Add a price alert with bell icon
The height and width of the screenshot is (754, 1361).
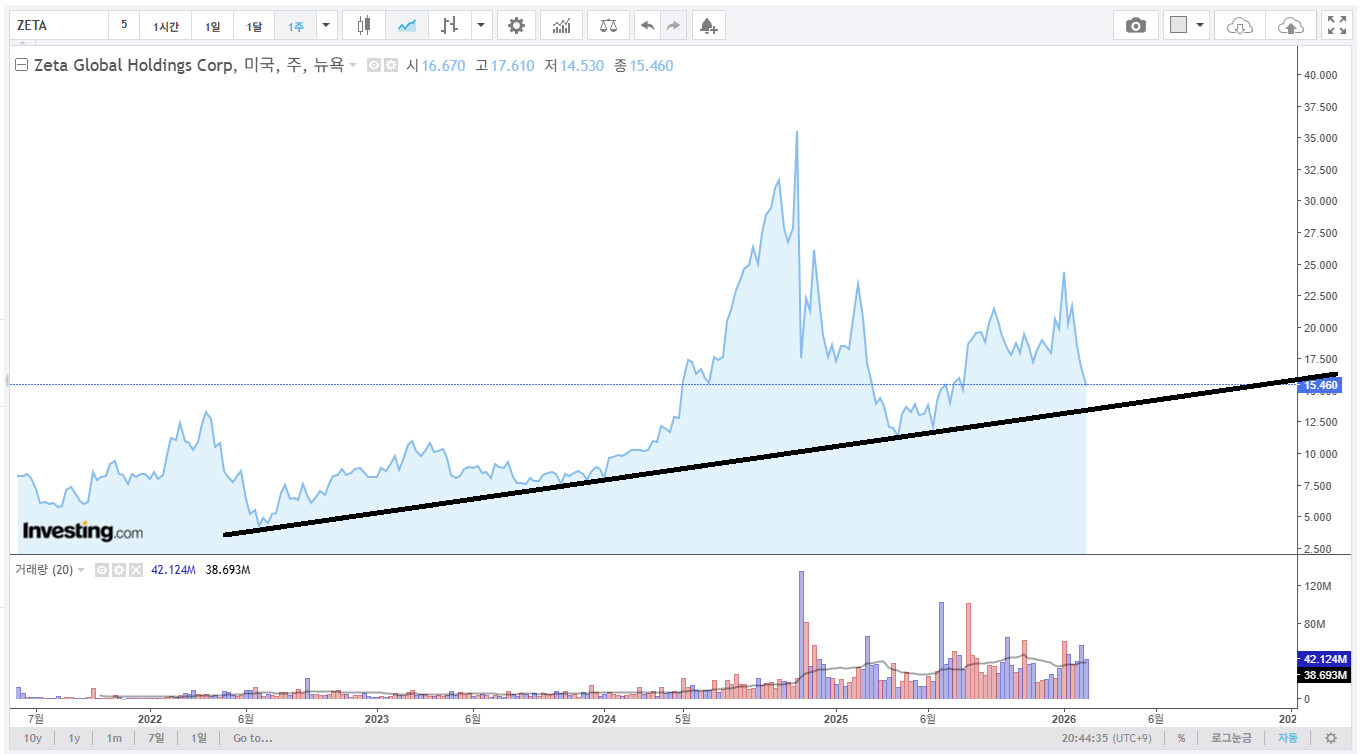pos(708,26)
